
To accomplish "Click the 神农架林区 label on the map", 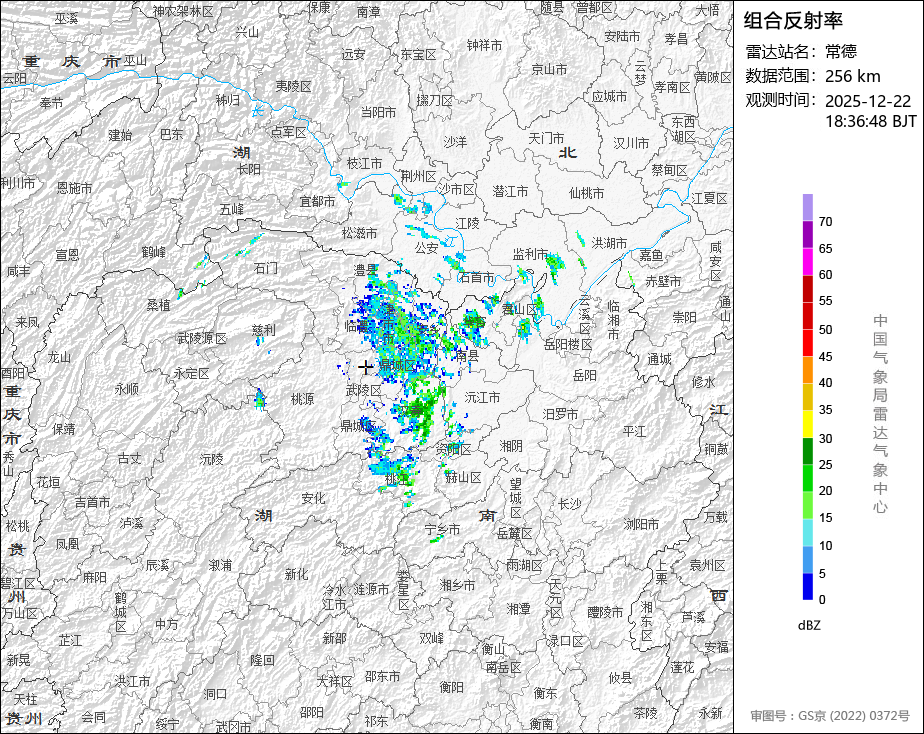I will click(x=183, y=11).
